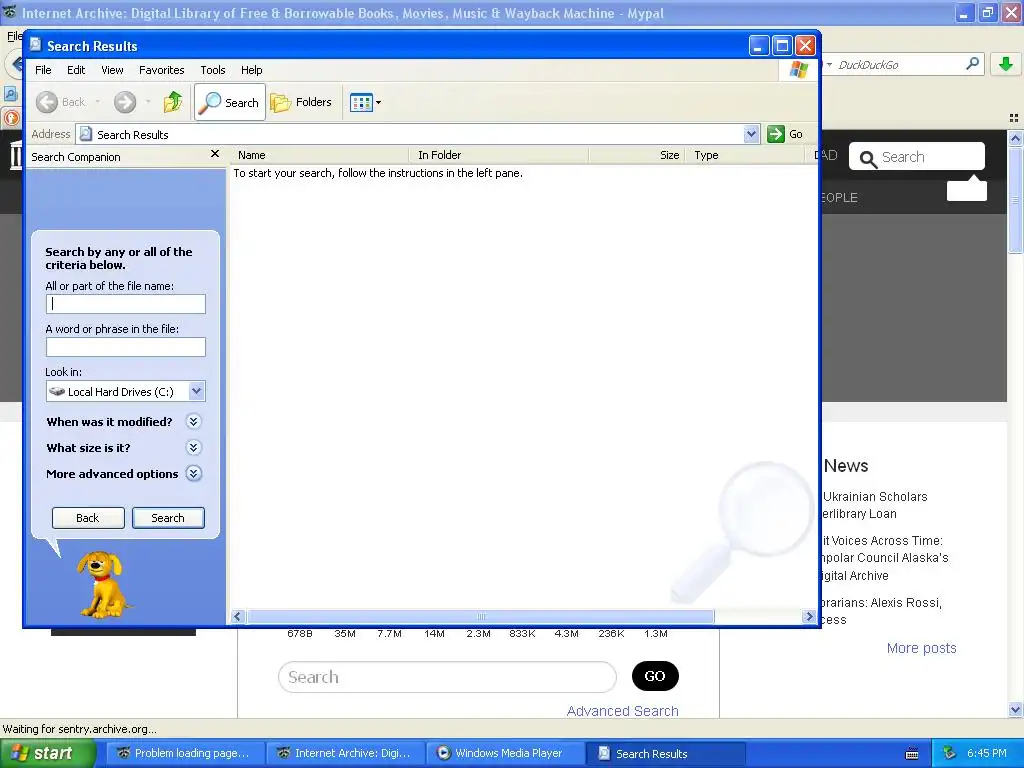Expand When was it modified option
This screenshot has width=1024, height=768.
193,422
